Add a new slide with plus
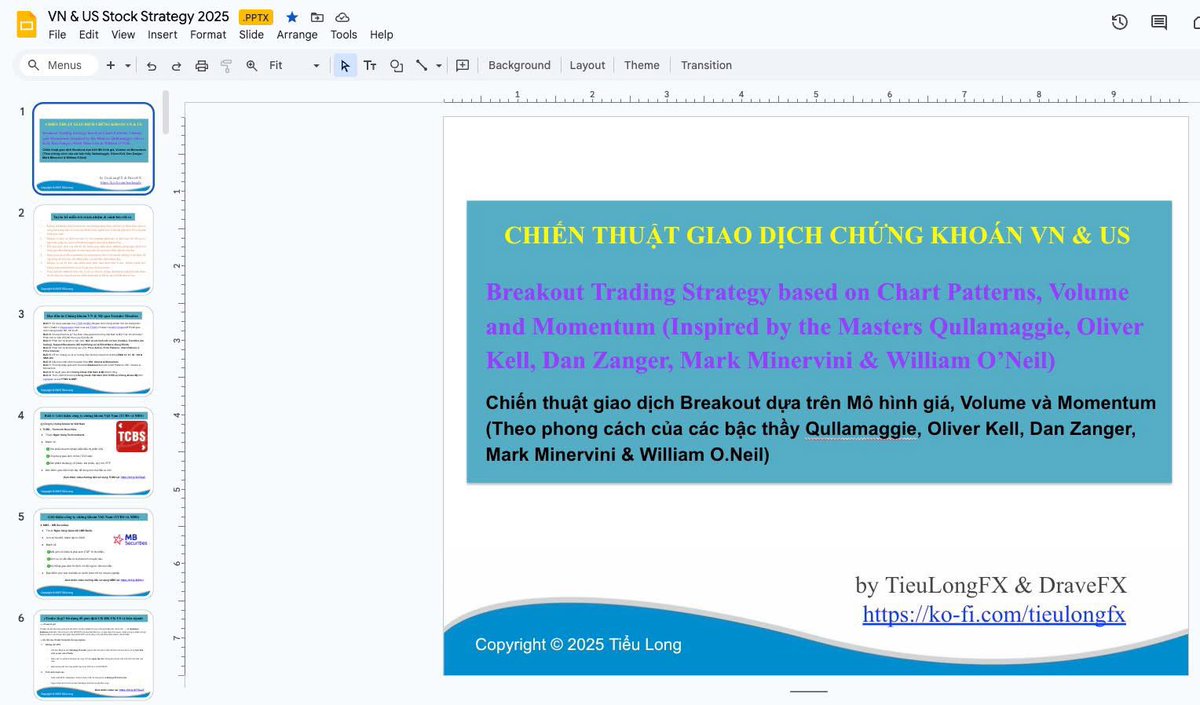This screenshot has width=1200, height=705. [x=111, y=65]
